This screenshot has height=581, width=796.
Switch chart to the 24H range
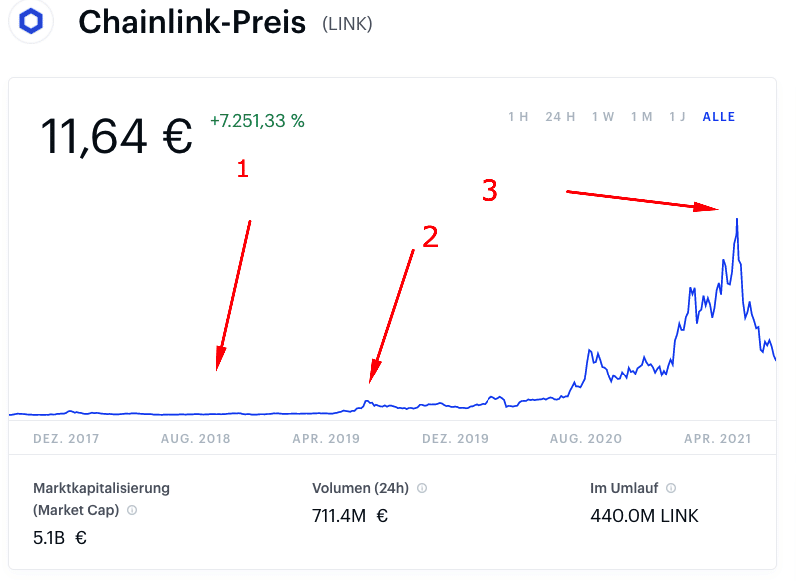pos(560,117)
